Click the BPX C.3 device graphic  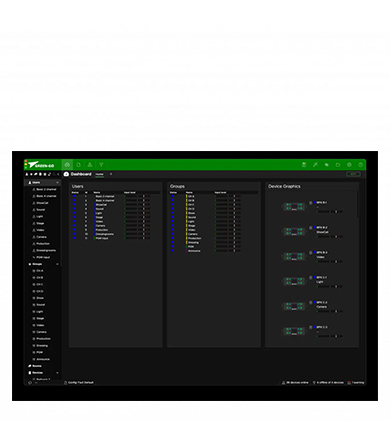[294, 331]
